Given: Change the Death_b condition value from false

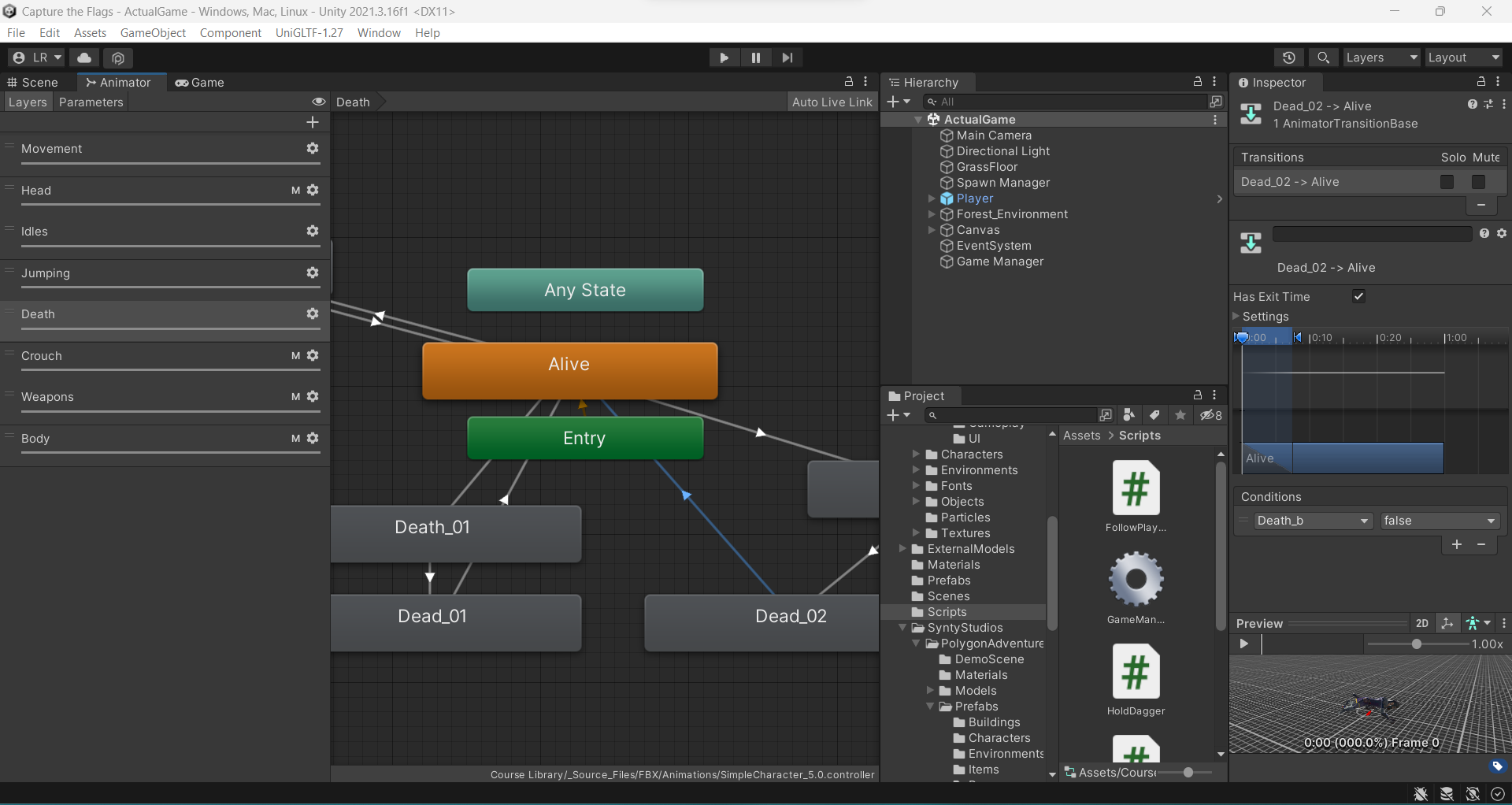Looking at the screenshot, I should pyautogui.click(x=1439, y=521).
